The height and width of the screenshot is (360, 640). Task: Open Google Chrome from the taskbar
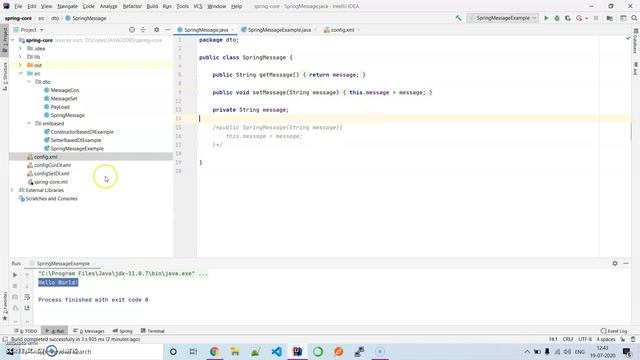[214, 351]
